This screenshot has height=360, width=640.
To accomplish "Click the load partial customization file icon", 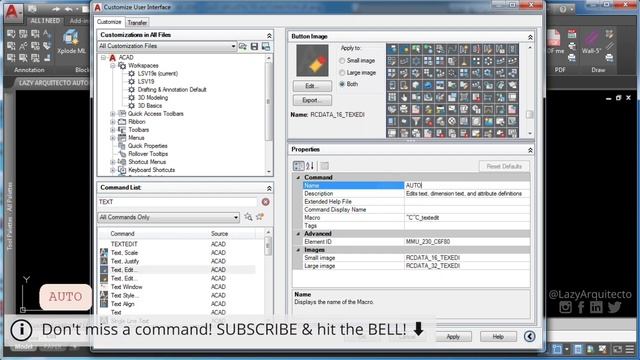I will (243, 46).
